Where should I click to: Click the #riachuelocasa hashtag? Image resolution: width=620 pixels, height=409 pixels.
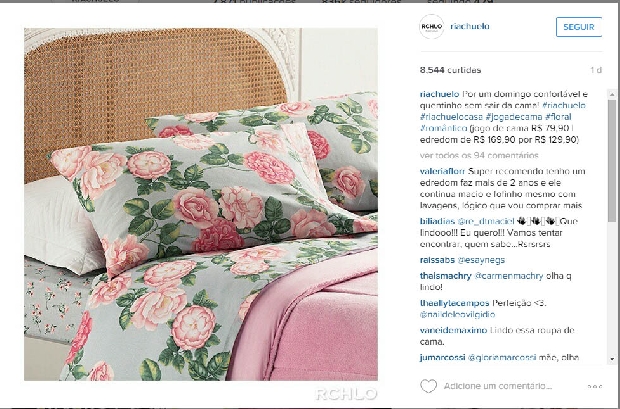pyautogui.click(x=451, y=117)
